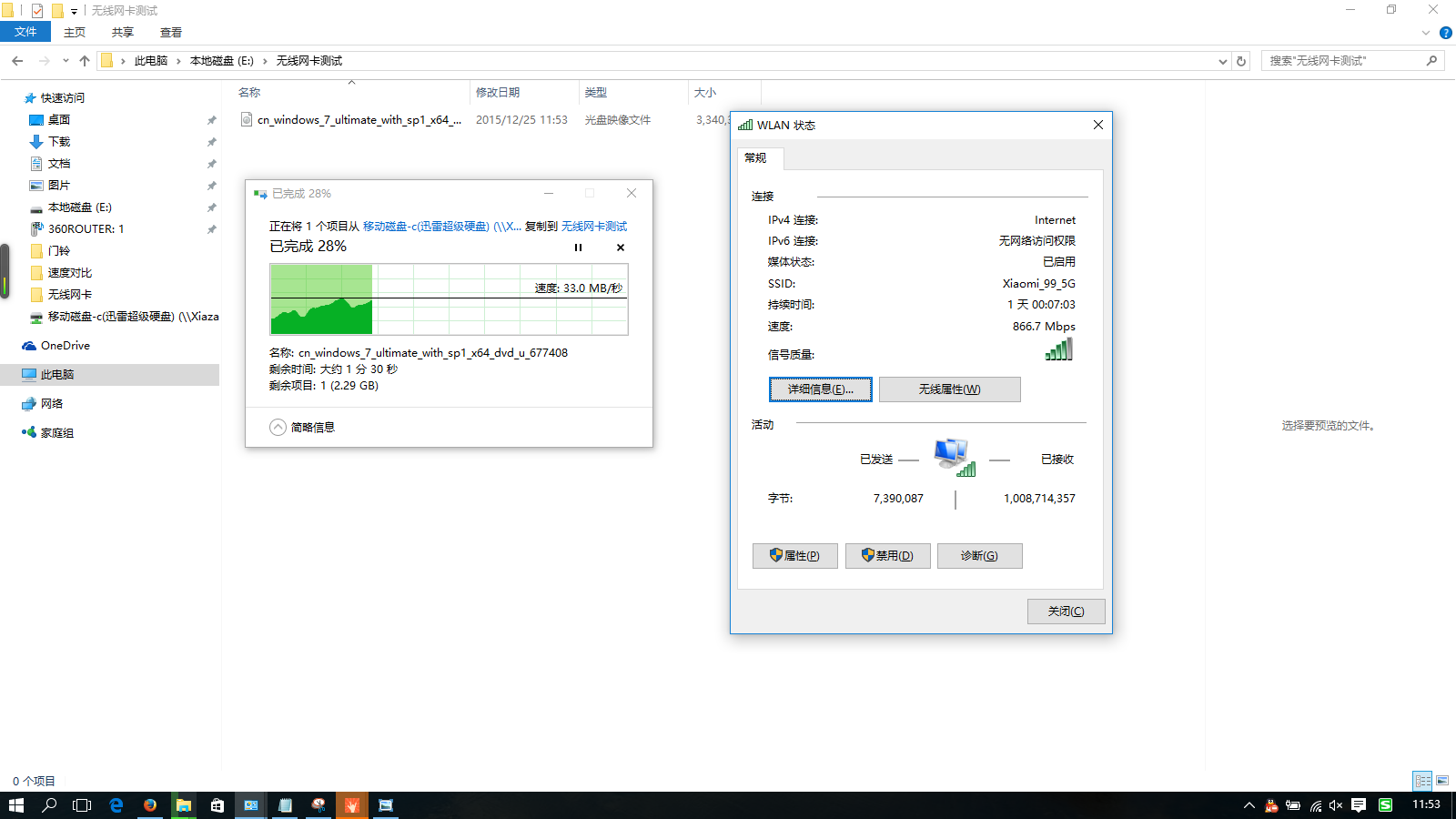This screenshot has height=819, width=1456.
Task: Click 无线属性(W) button
Action: pos(949,389)
